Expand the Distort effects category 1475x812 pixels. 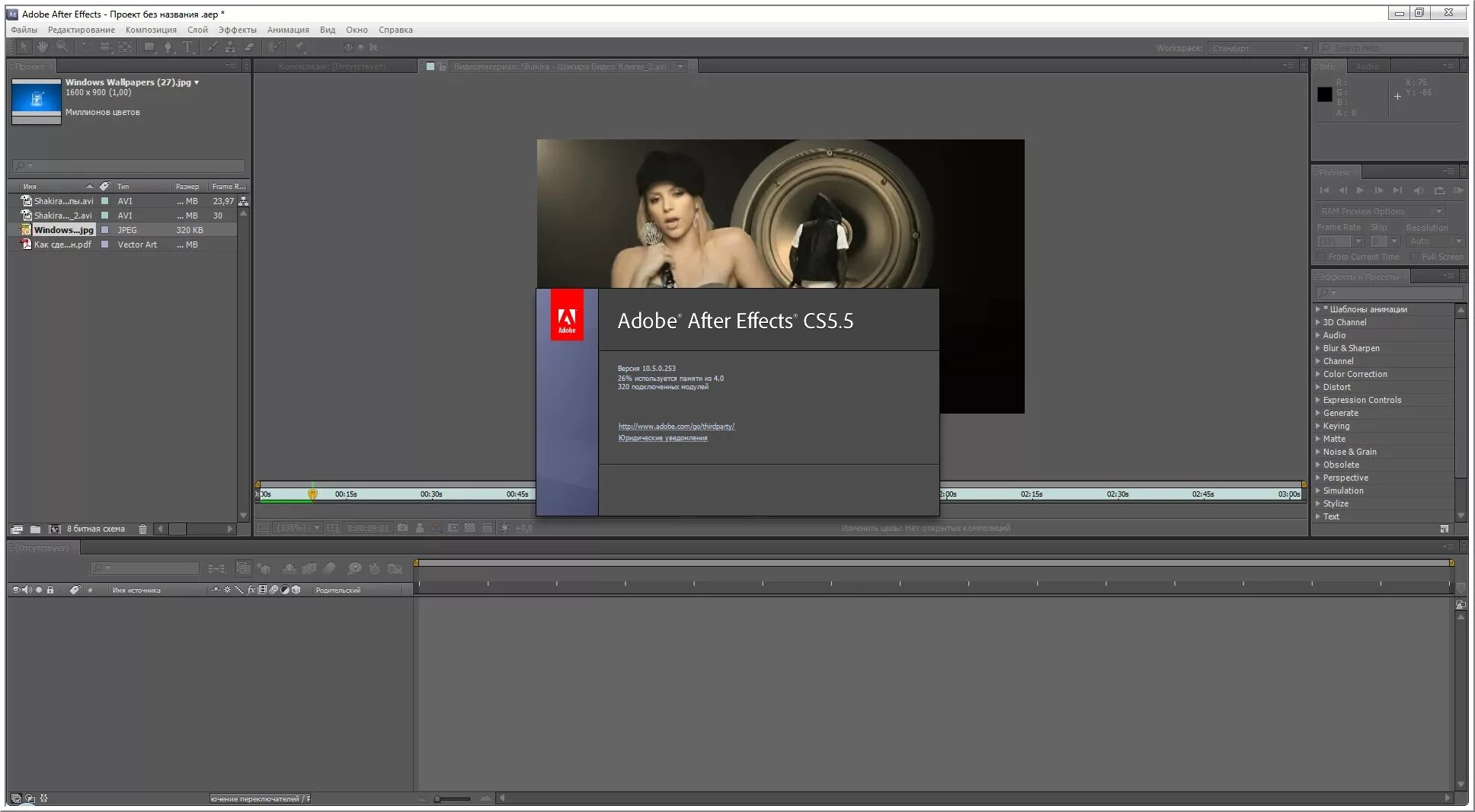[x=1317, y=387]
